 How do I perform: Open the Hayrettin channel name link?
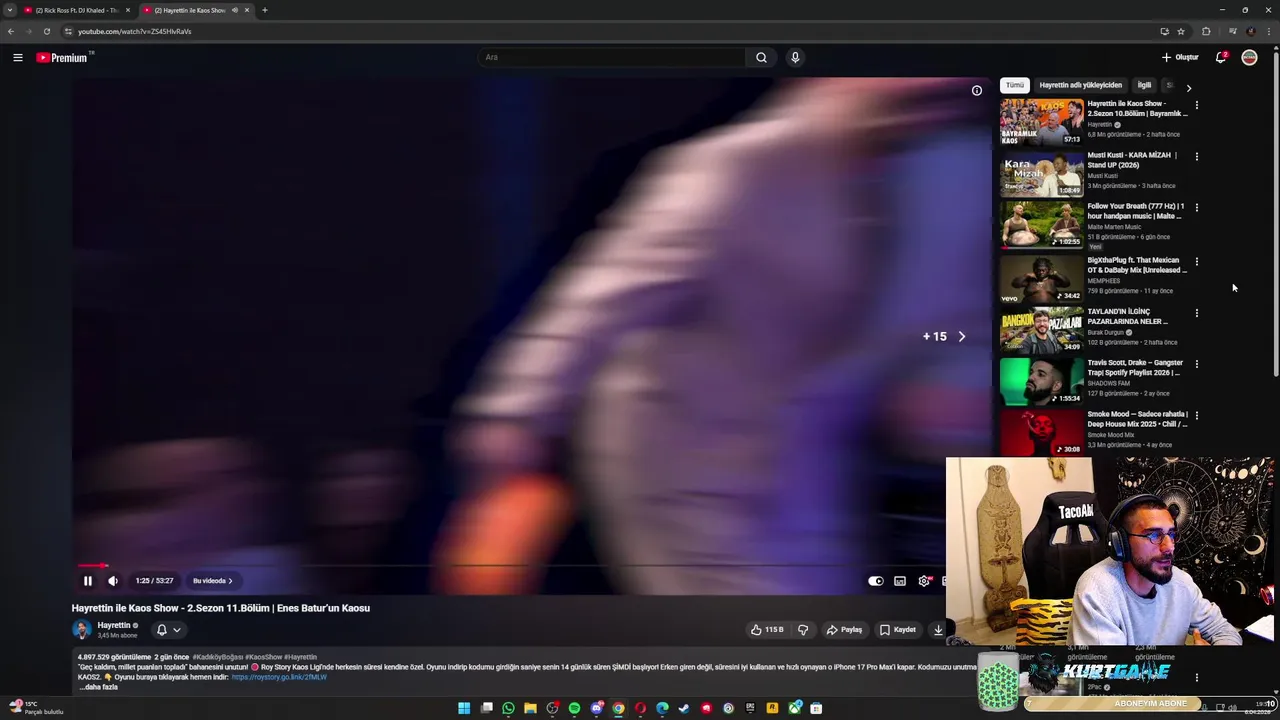coord(114,625)
